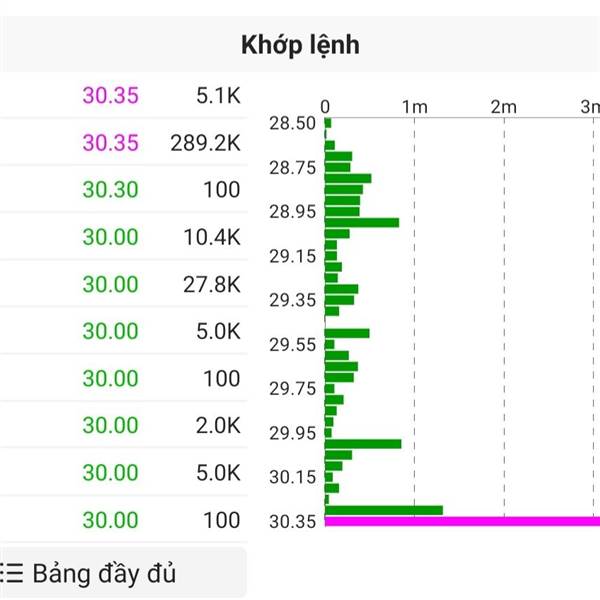Click the list icon beside Bảng đầy đủ

tap(12, 574)
